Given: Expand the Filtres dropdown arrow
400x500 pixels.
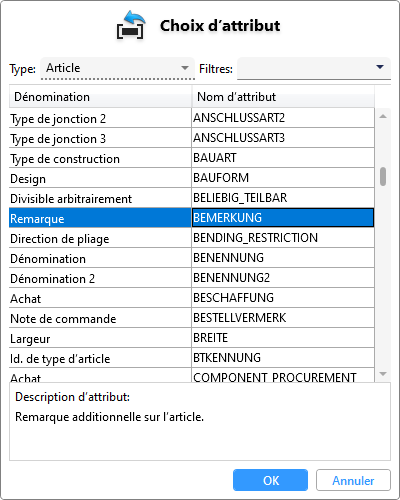Looking at the screenshot, I should point(380,67).
